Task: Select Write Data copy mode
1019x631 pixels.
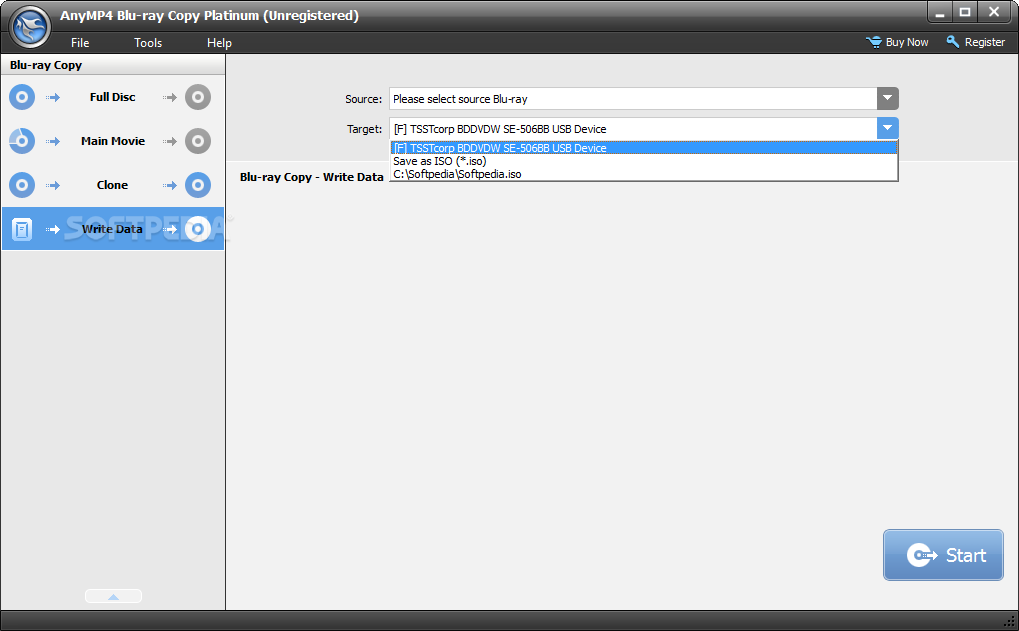Action: pos(113,229)
